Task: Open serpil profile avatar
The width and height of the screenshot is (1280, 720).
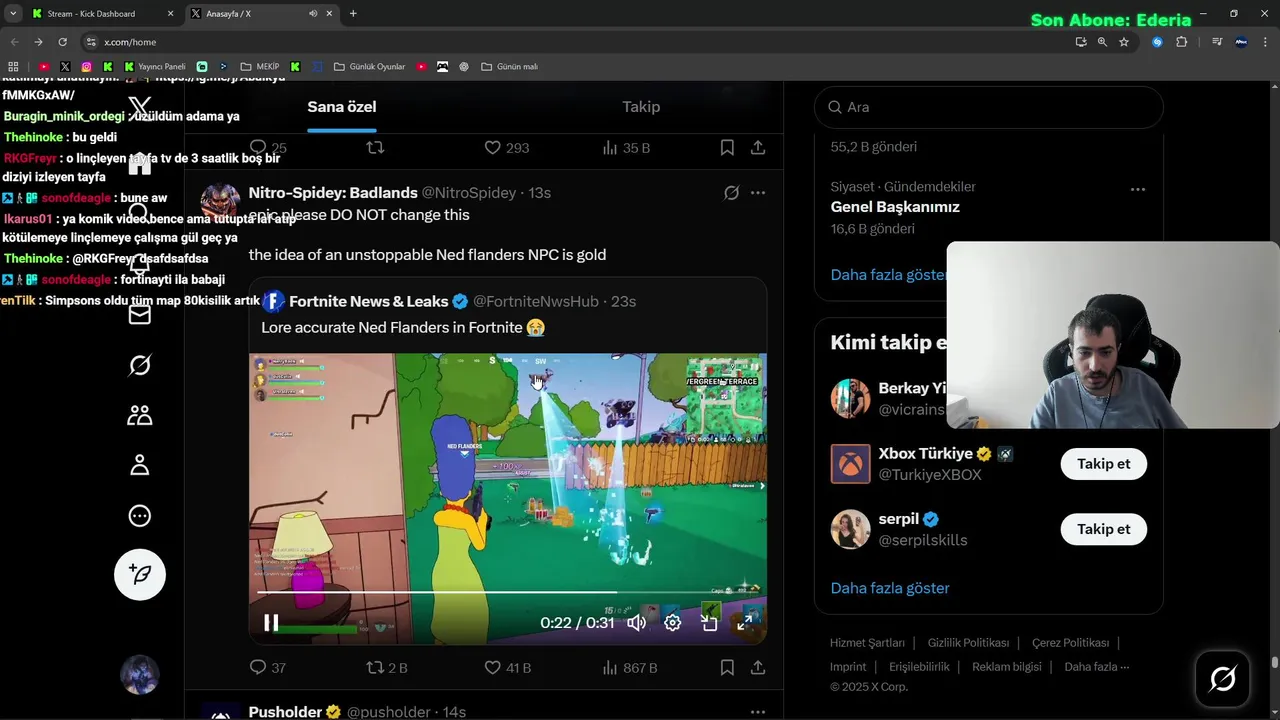Action: coord(850,529)
